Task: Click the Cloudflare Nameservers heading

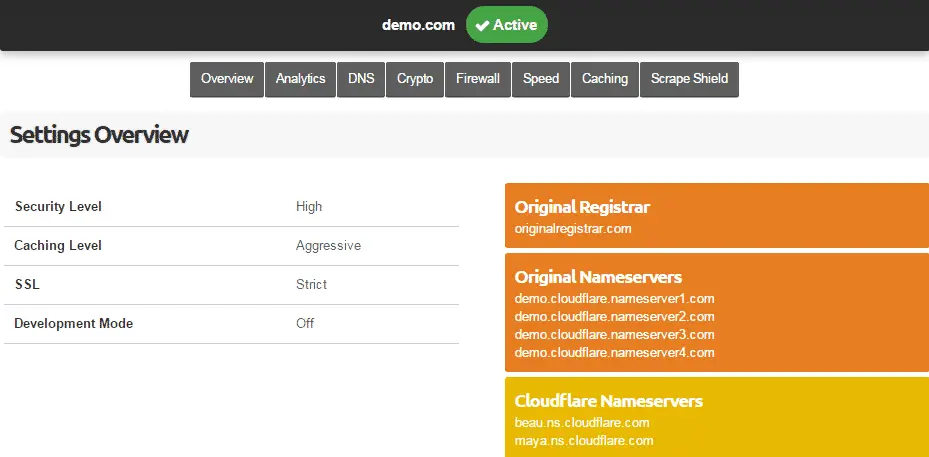Action: 608,401
